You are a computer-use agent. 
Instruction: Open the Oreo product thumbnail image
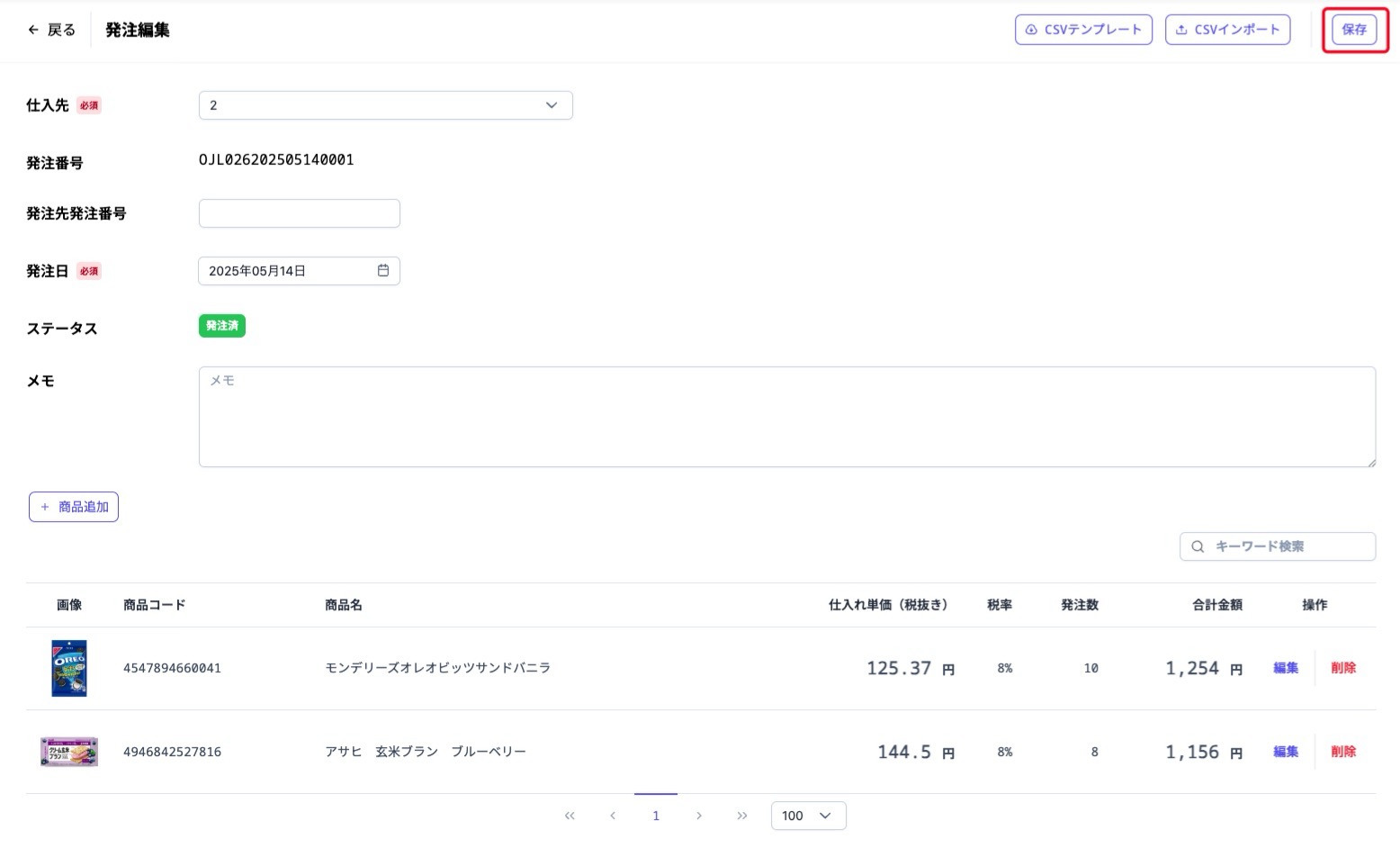(x=69, y=668)
